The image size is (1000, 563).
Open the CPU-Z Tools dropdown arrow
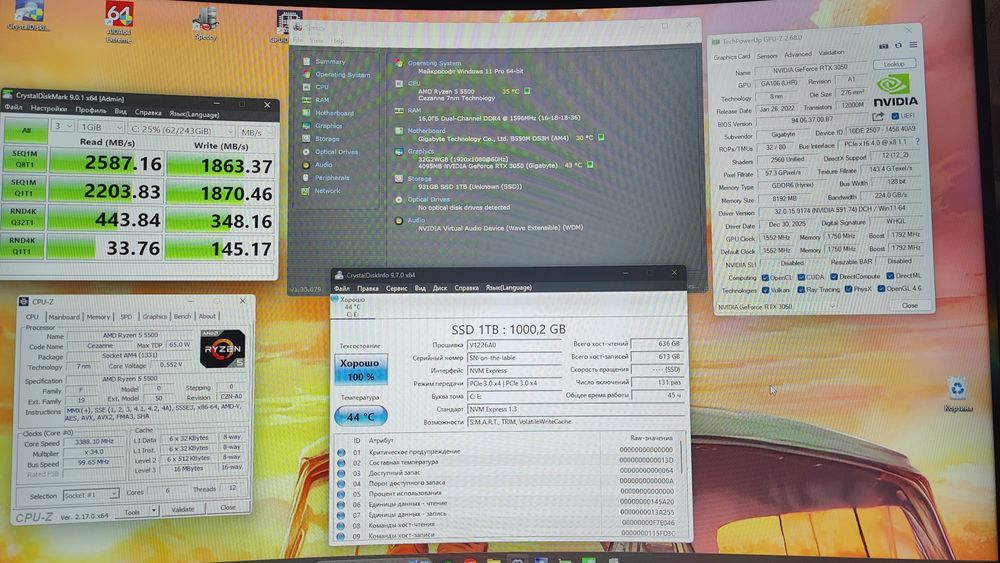pyautogui.click(x=154, y=511)
